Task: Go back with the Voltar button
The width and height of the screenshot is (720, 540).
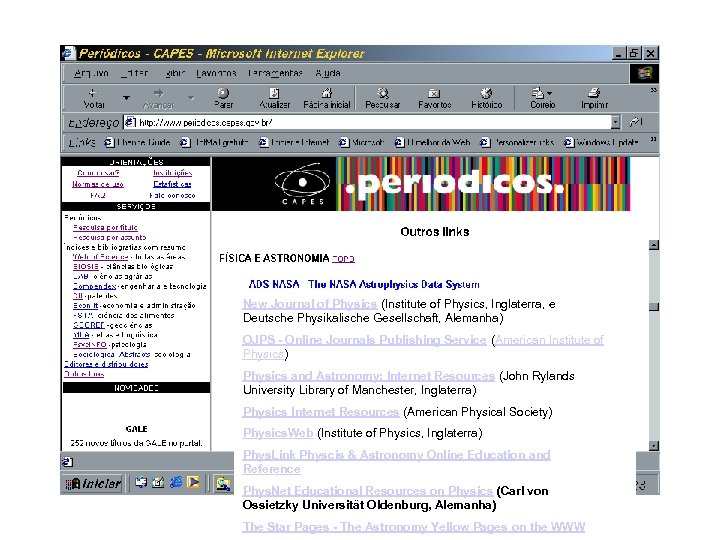Action: pyautogui.click(x=94, y=99)
